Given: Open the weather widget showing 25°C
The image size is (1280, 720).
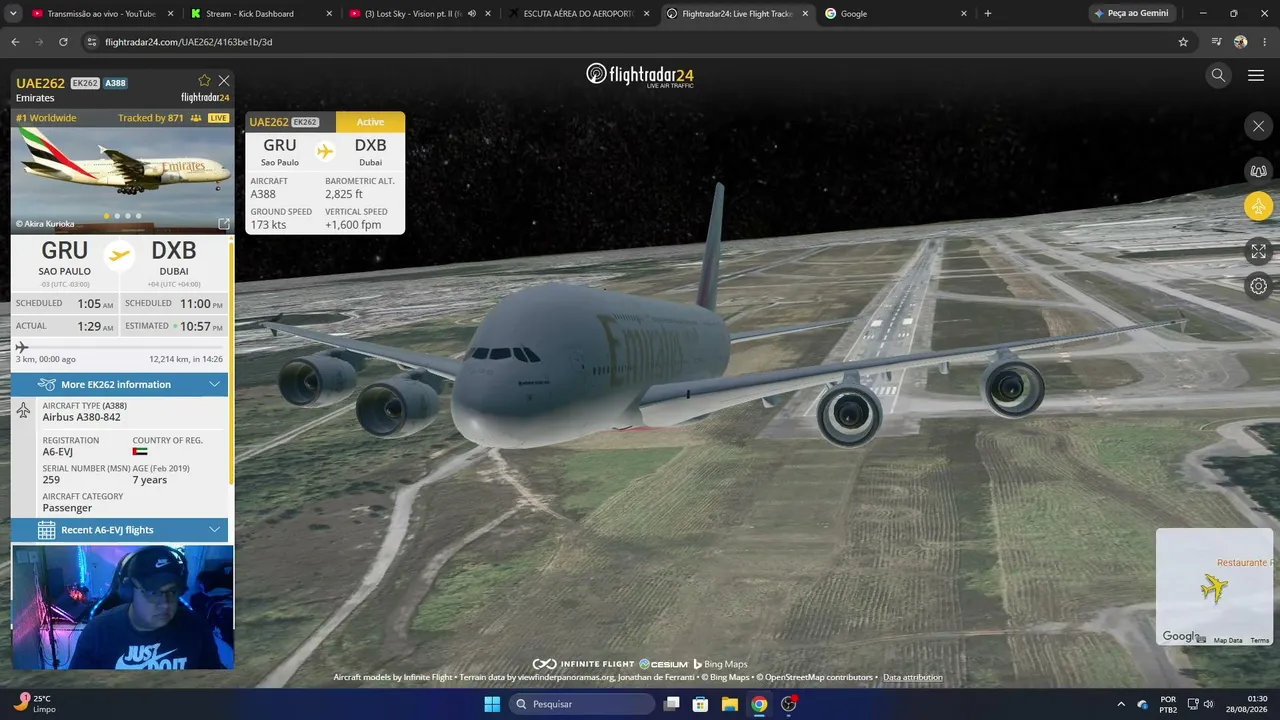Looking at the screenshot, I should (x=35, y=704).
